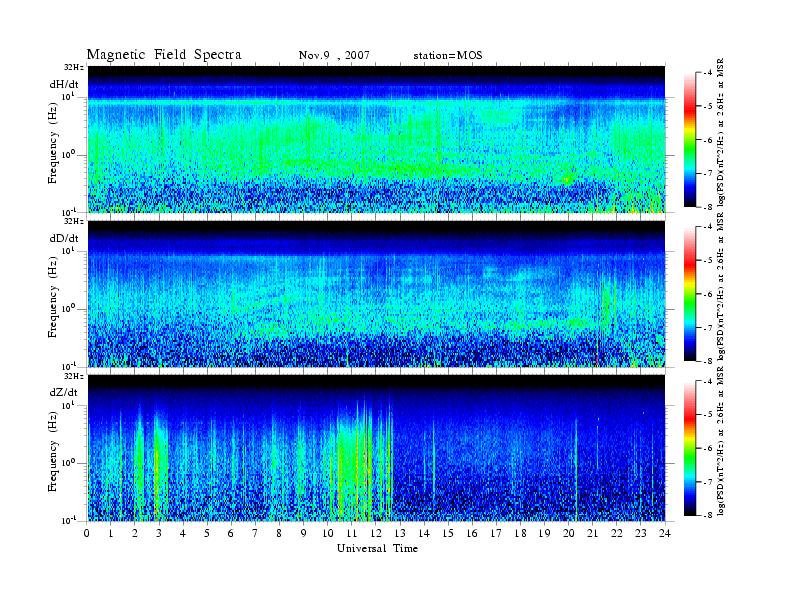Click the "Magnetic Field Spectra" title
The image size is (792, 612).
click(x=164, y=55)
